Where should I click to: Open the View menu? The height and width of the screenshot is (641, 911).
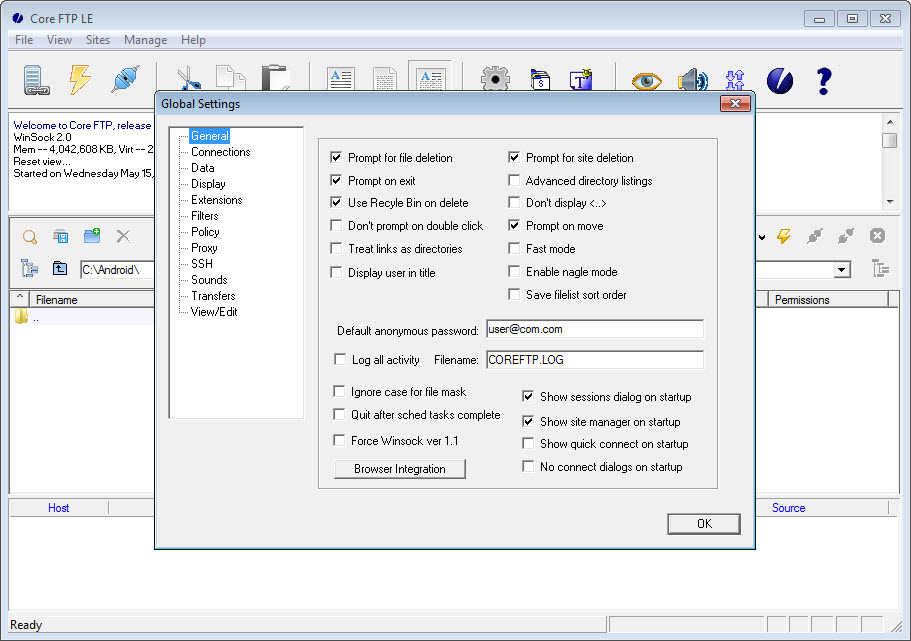pos(59,40)
